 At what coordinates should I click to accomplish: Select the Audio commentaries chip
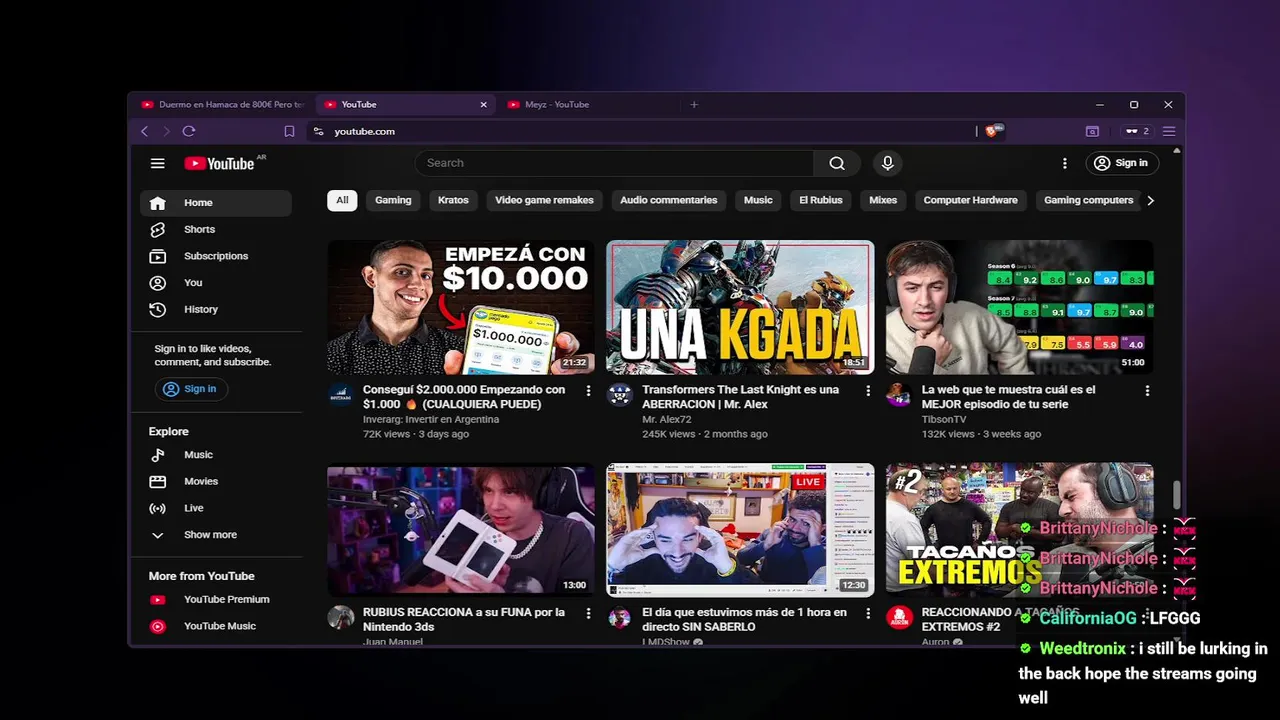[x=668, y=200]
